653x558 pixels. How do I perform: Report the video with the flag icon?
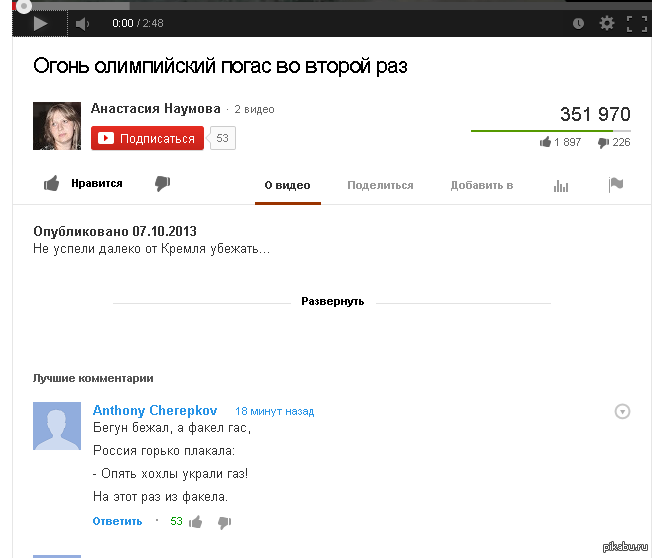[616, 185]
